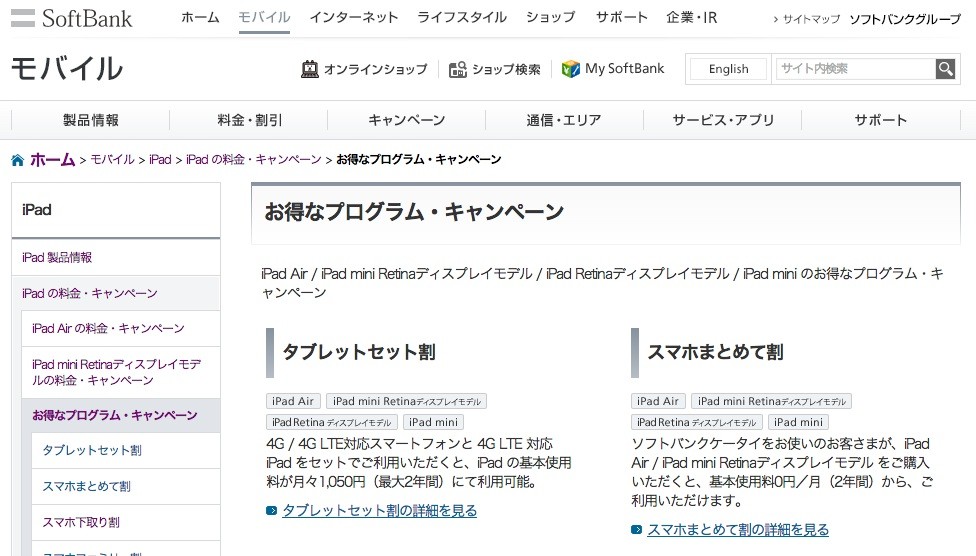The height and width of the screenshot is (556, 976).
Task: Open タブレットセット割 in sidebar
Action: (126, 451)
